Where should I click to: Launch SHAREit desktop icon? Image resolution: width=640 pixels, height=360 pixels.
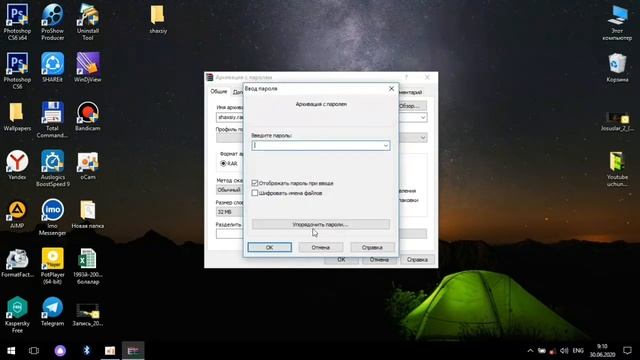pyautogui.click(x=53, y=67)
